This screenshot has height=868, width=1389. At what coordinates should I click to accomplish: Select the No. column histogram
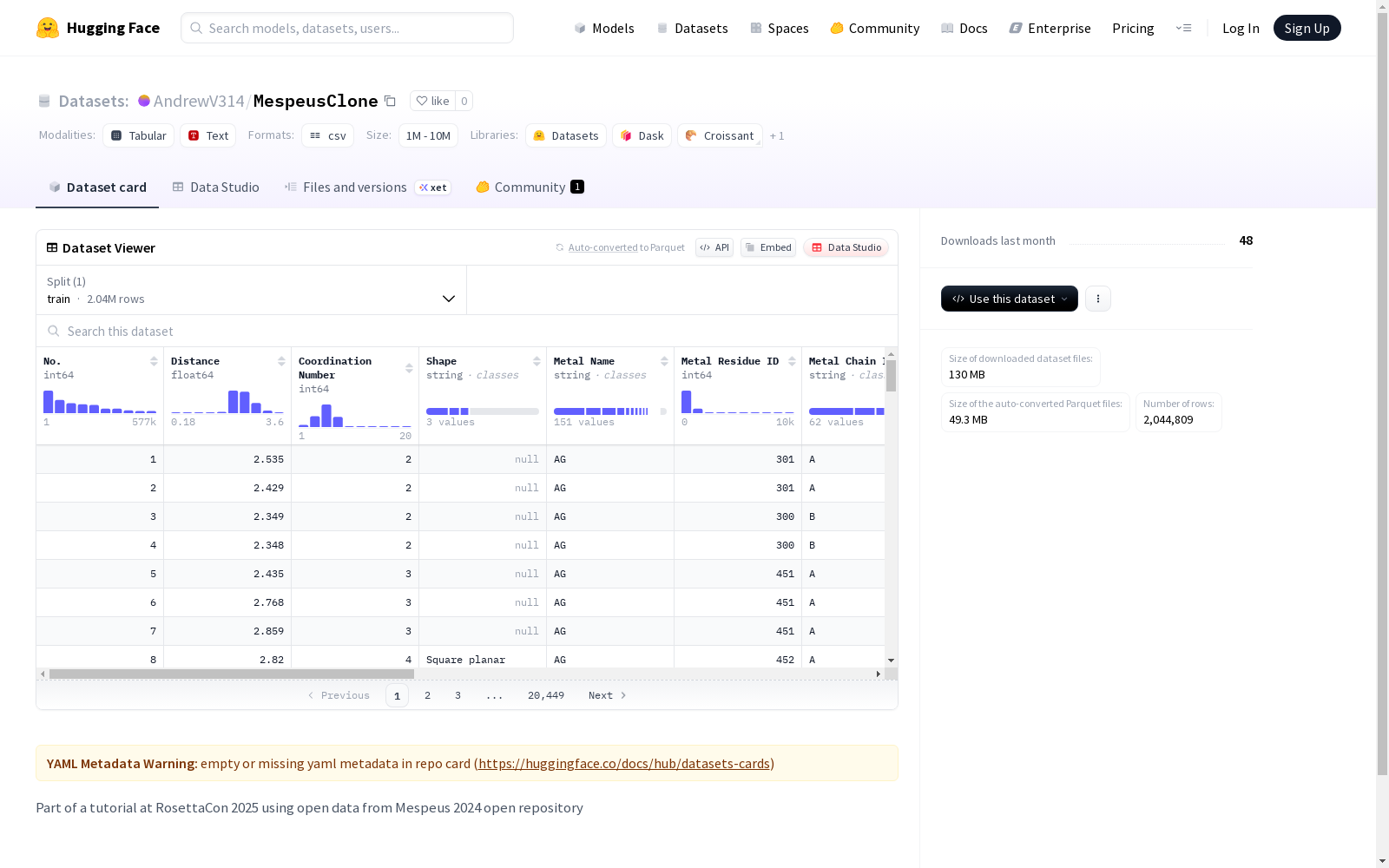tap(100, 402)
